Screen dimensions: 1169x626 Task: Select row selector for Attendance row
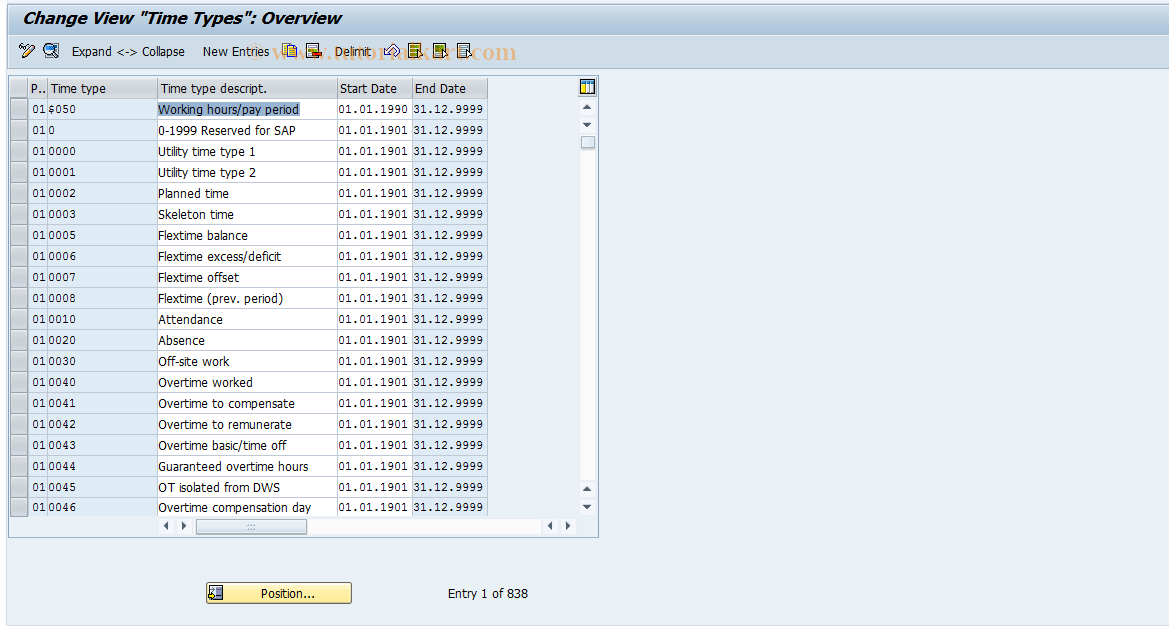19,319
